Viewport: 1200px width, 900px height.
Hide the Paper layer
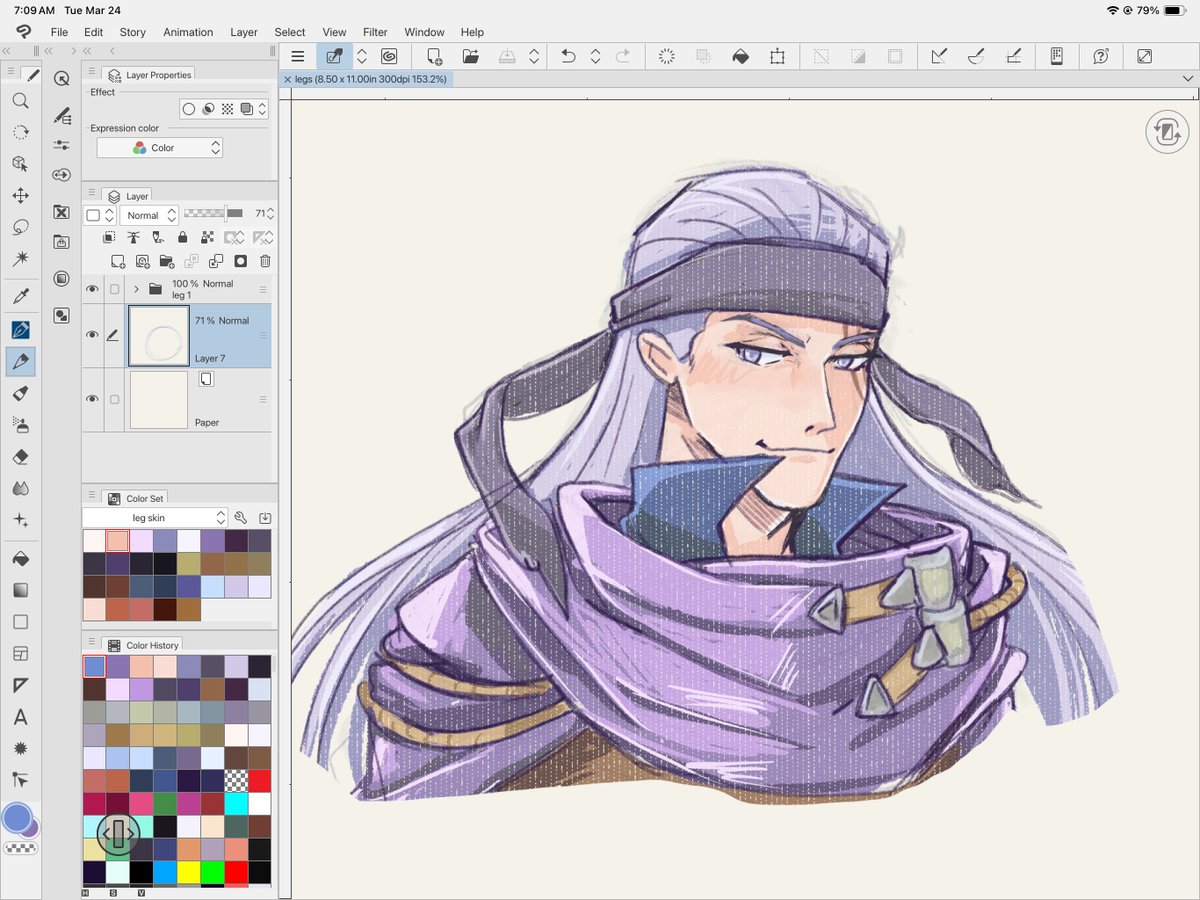click(92, 399)
